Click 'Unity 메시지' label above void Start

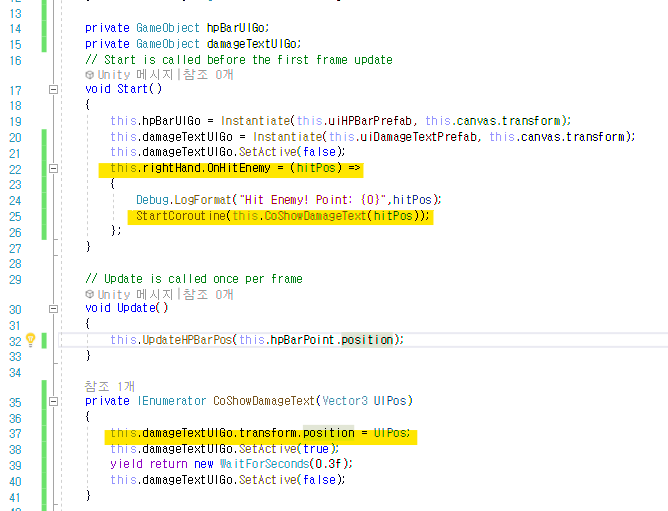(135, 75)
